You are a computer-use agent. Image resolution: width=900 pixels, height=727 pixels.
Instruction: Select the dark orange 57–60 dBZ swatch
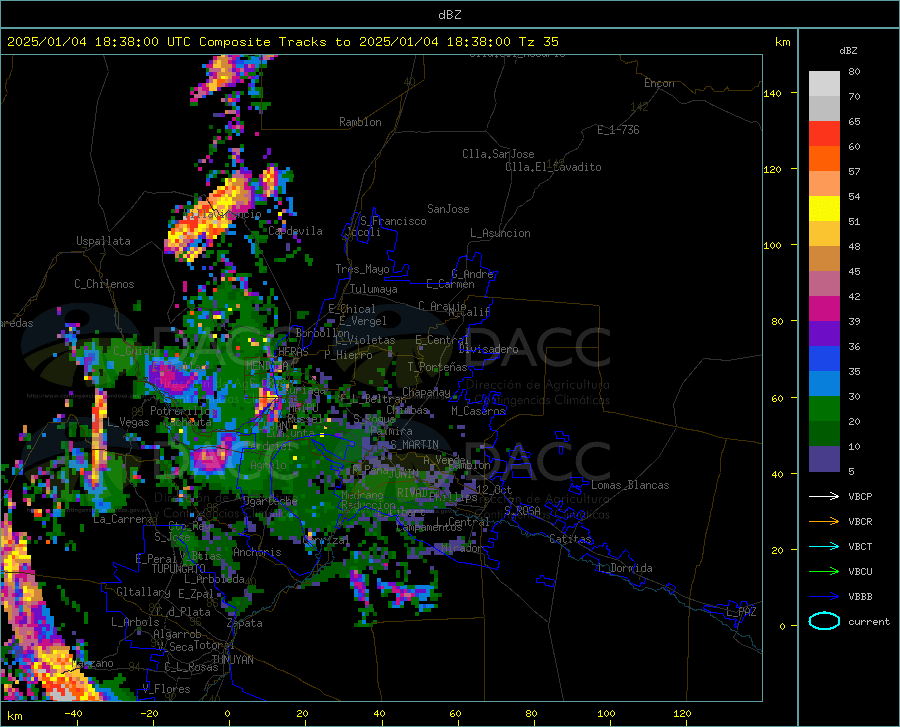pos(824,159)
